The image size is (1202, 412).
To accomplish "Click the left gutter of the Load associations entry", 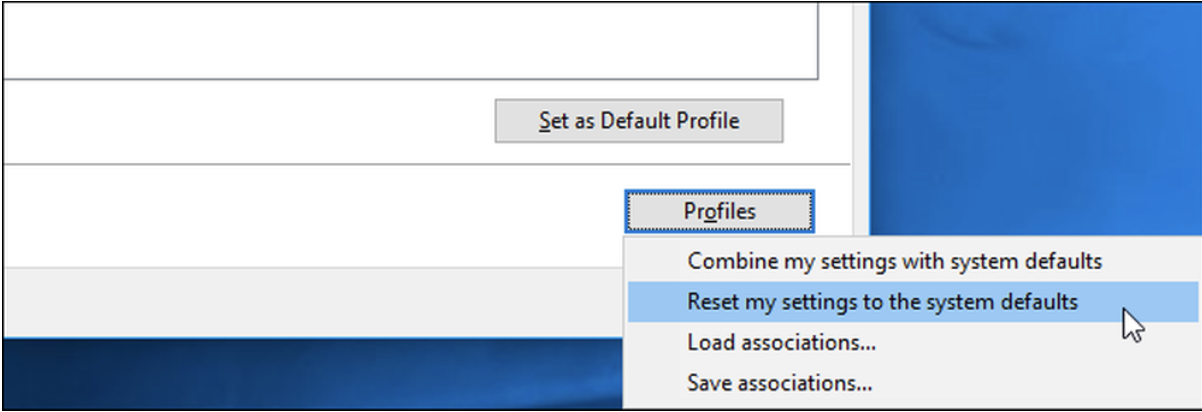I will pos(655,343).
